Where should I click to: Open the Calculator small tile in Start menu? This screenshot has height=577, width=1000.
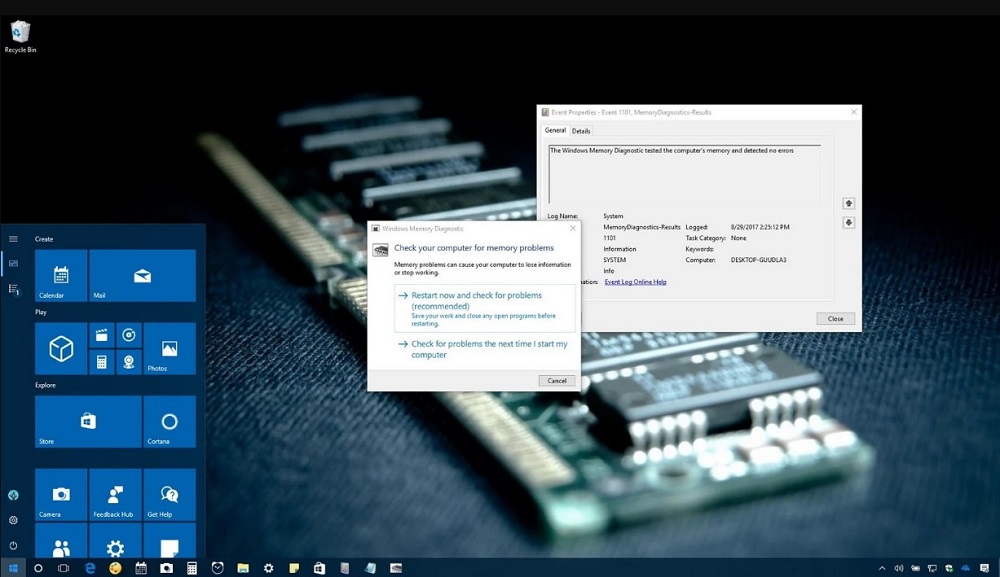pos(101,362)
